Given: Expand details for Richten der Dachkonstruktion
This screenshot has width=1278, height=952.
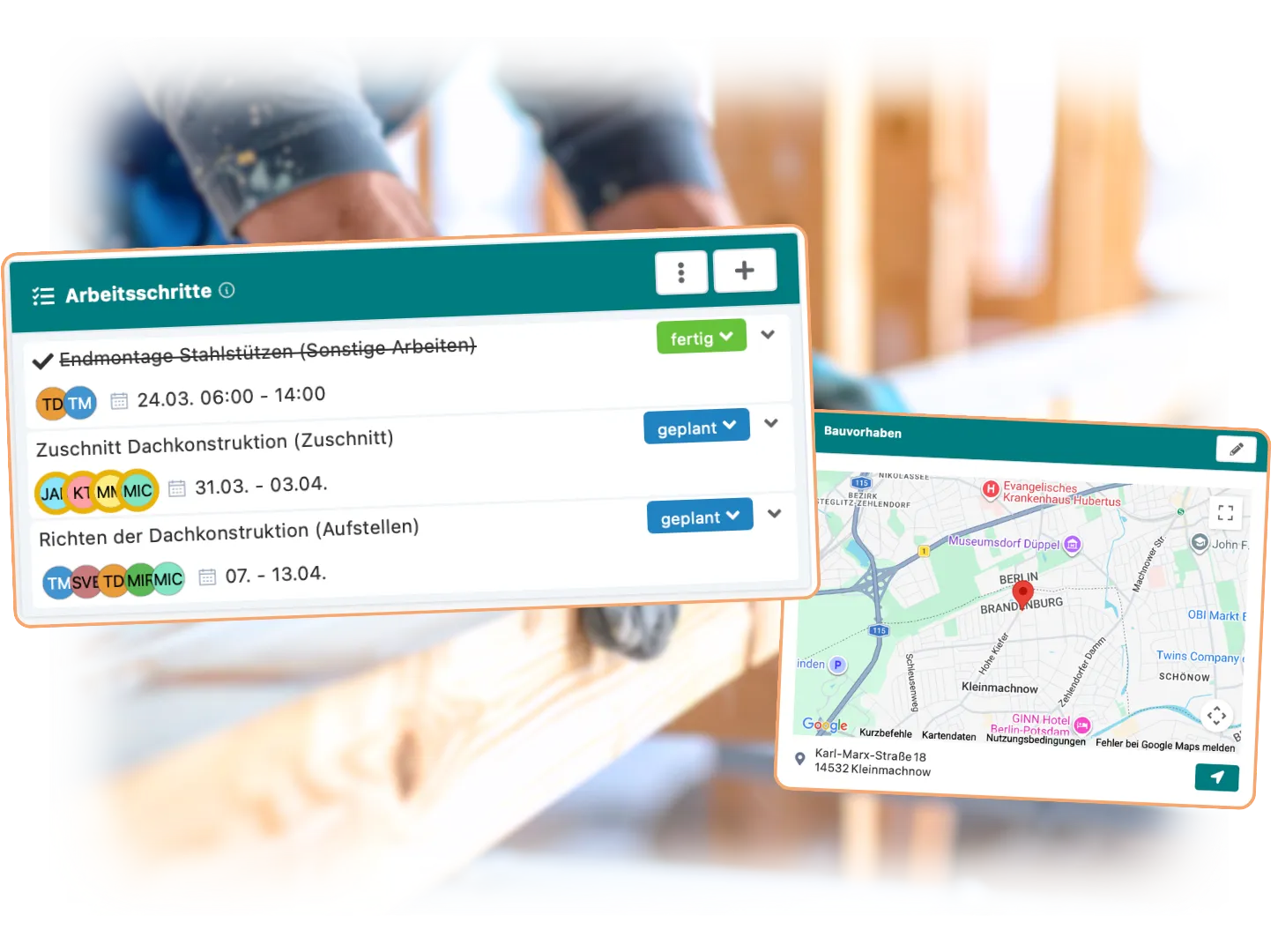Looking at the screenshot, I should [773, 512].
